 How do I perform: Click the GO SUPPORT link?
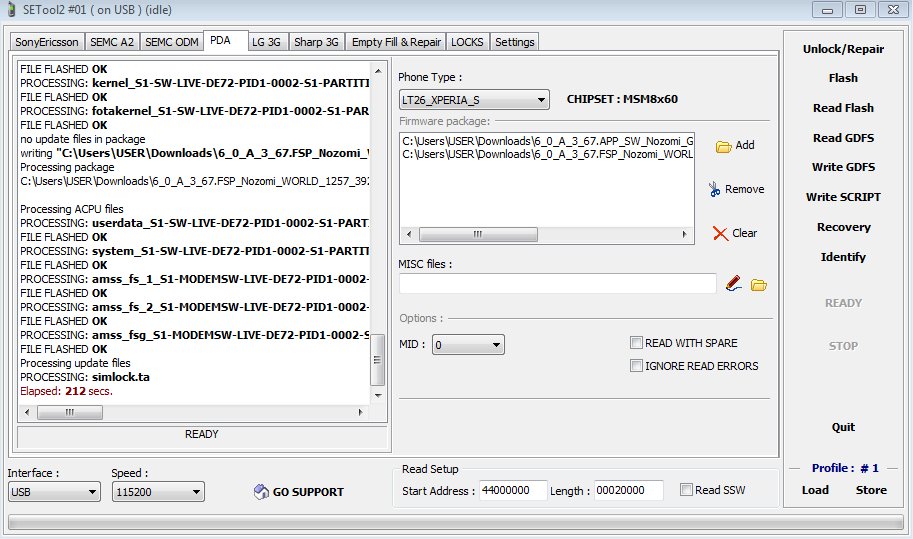point(308,492)
